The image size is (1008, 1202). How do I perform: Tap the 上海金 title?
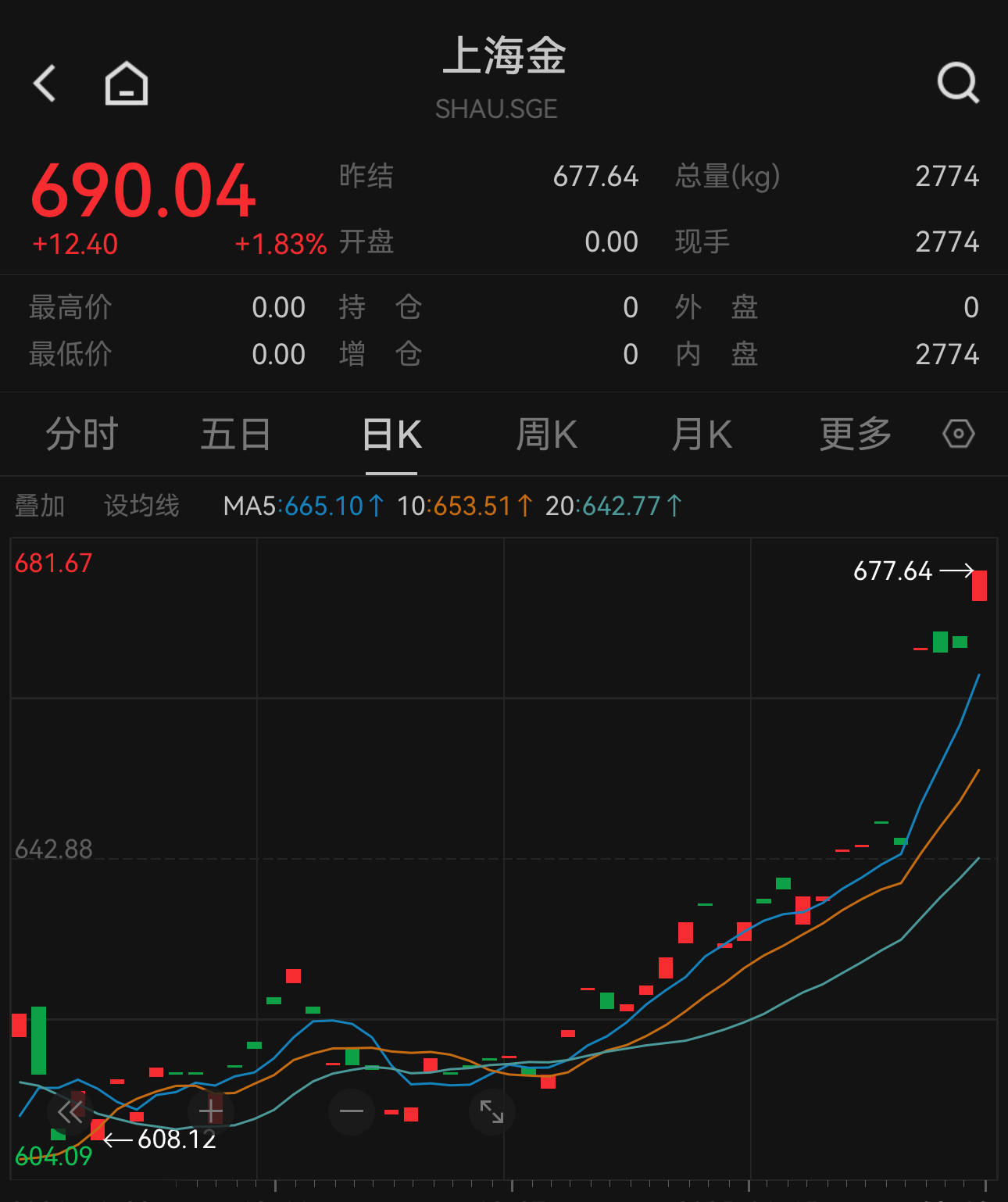504,56
